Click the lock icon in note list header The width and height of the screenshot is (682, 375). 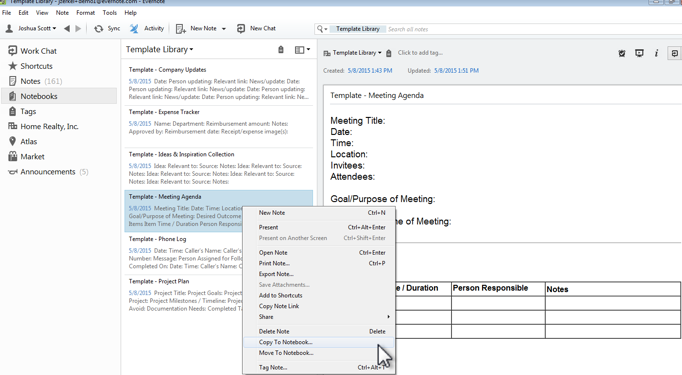pos(281,50)
